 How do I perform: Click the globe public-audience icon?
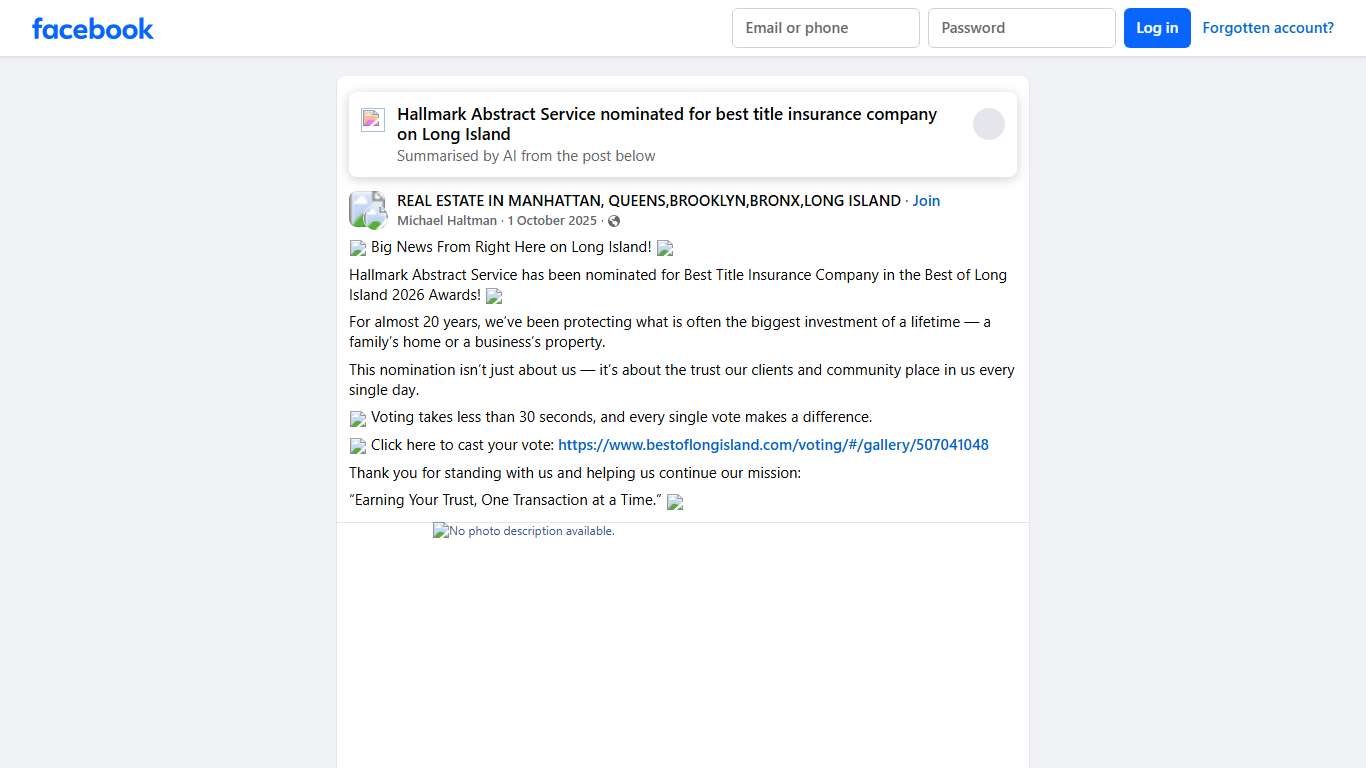point(614,221)
